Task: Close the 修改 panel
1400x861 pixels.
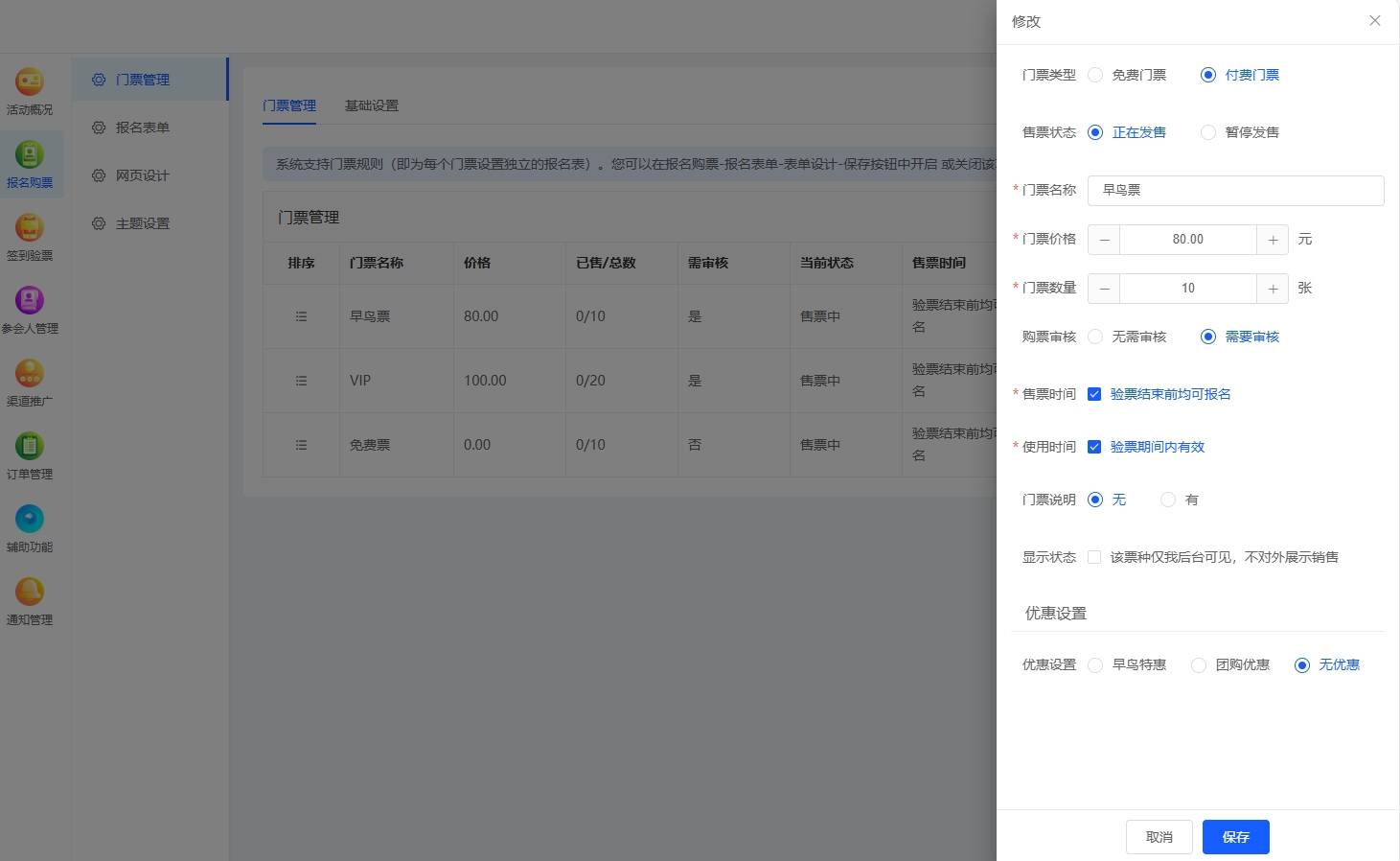Action: [1375, 20]
